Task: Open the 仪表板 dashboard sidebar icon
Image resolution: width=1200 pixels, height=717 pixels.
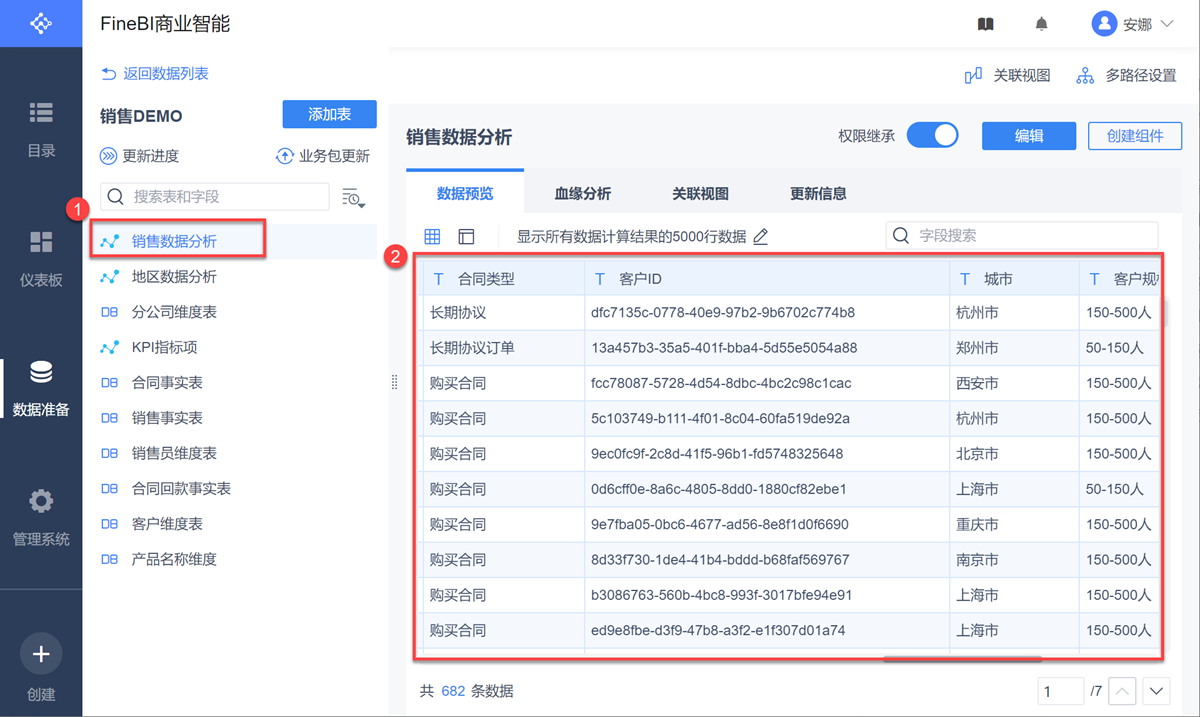Action: point(41,242)
